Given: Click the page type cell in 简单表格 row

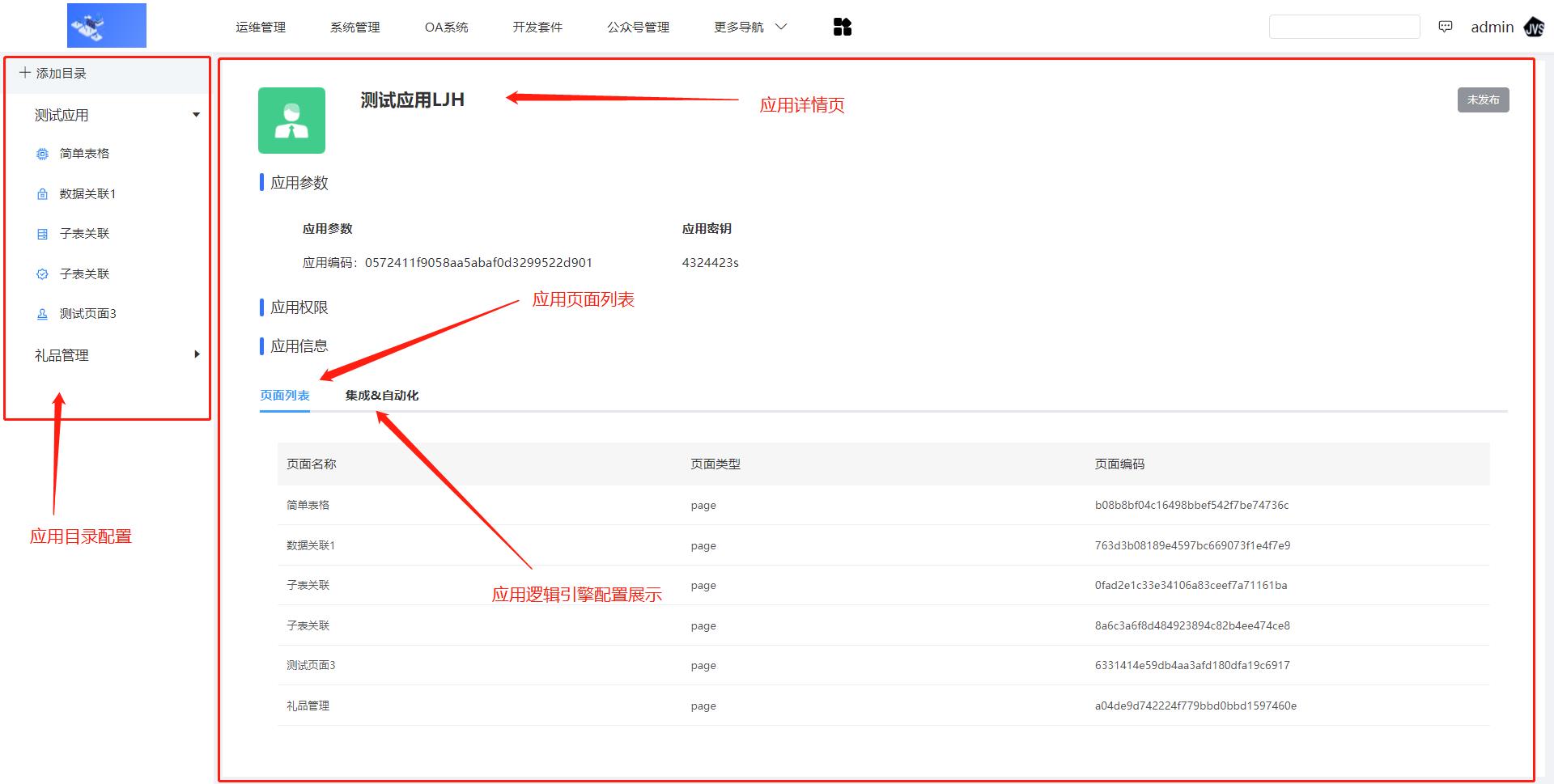Looking at the screenshot, I should (703, 506).
